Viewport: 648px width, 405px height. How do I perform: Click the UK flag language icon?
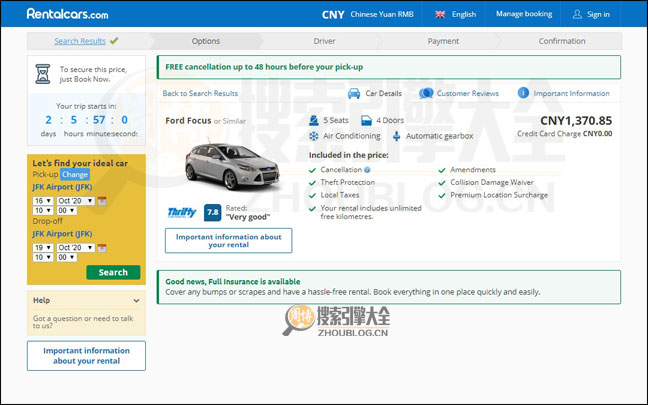tap(440, 14)
